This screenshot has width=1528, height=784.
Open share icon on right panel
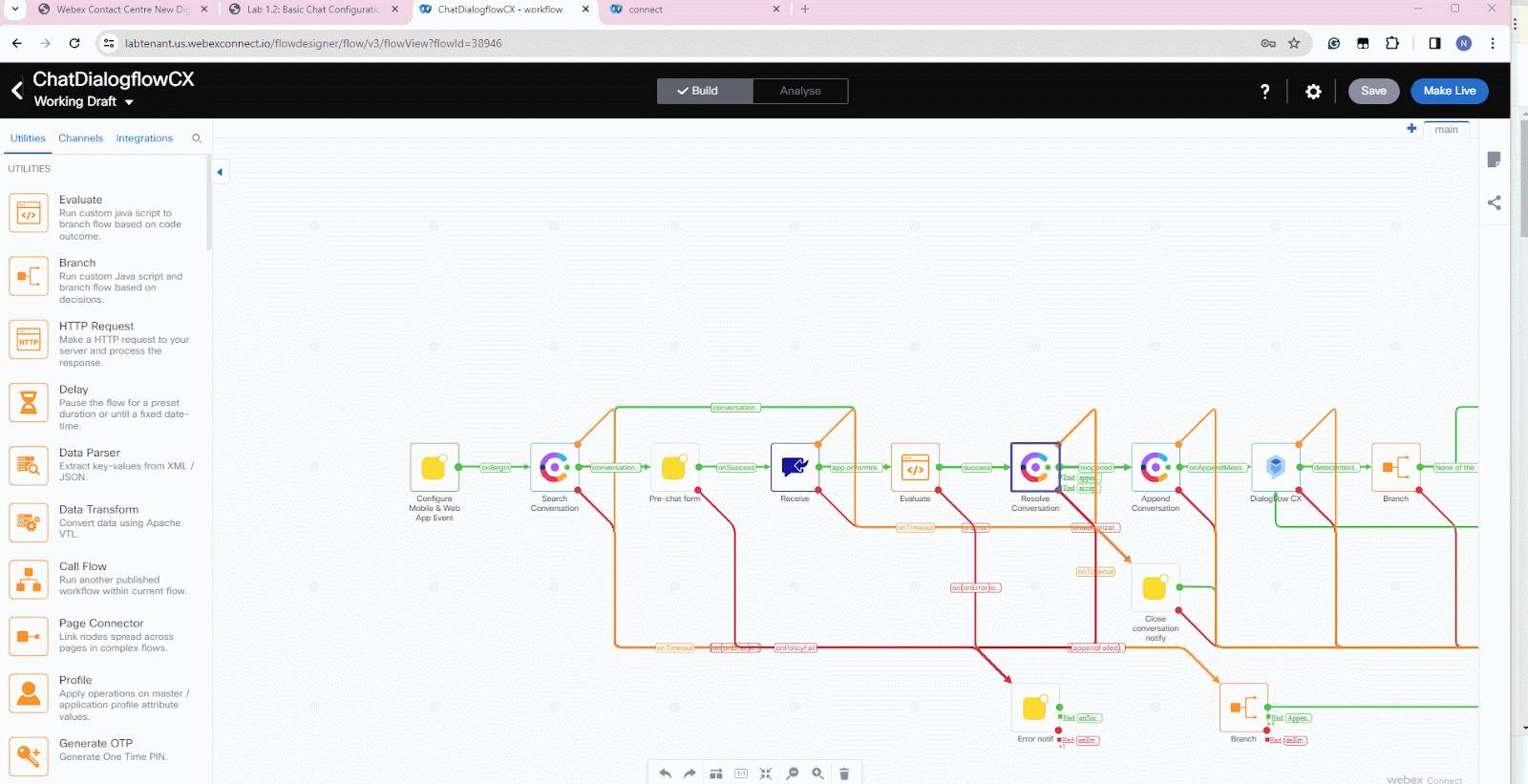tap(1495, 202)
